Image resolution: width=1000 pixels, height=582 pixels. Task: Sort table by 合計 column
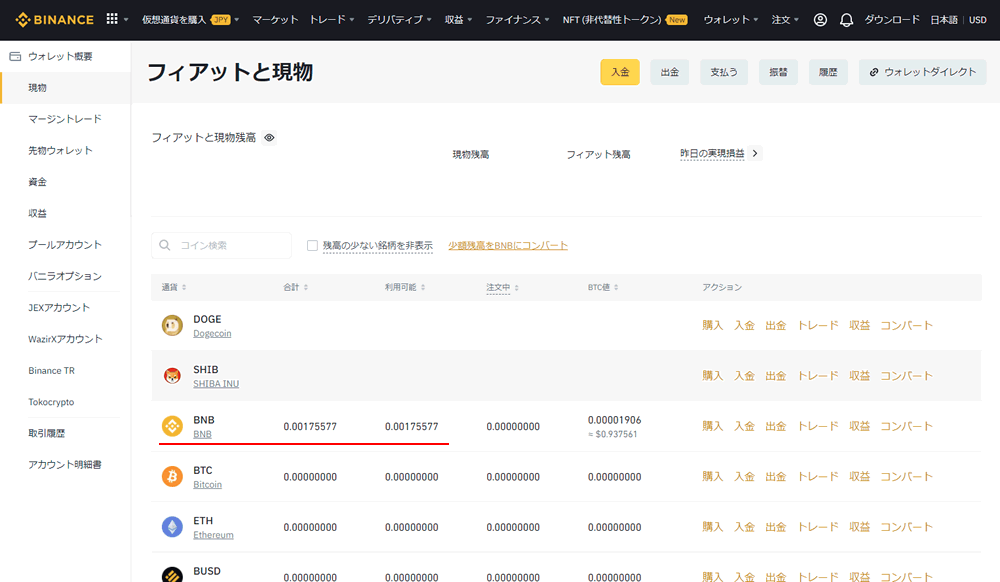(x=295, y=287)
